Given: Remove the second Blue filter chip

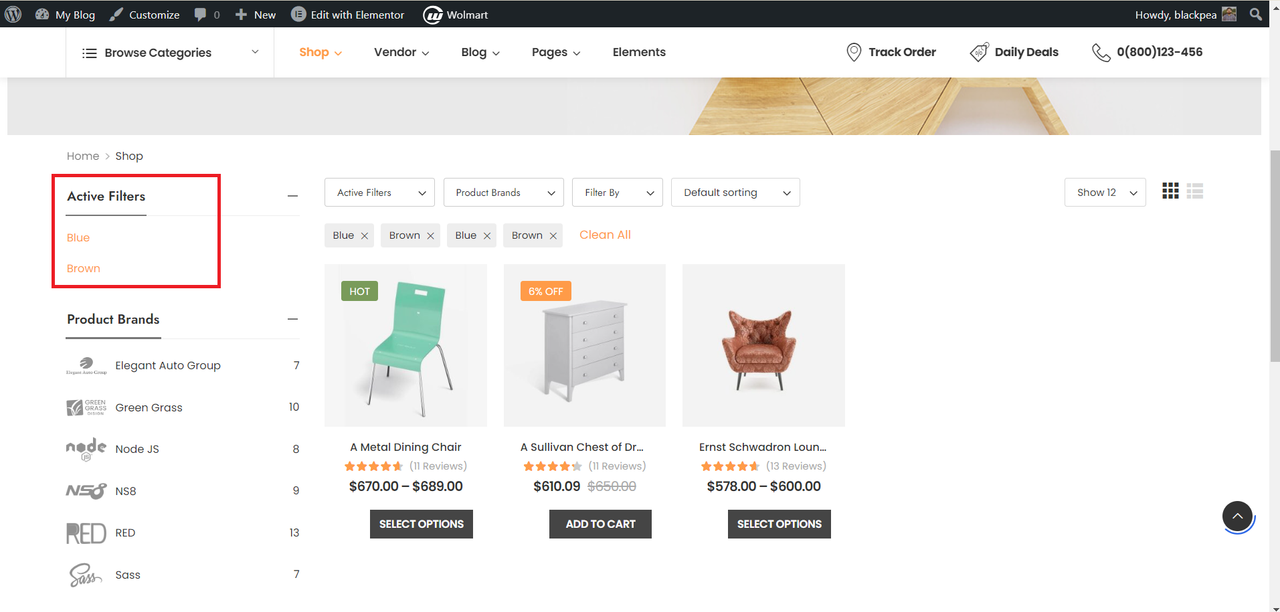Looking at the screenshot, I should click(x=487, y=236).
